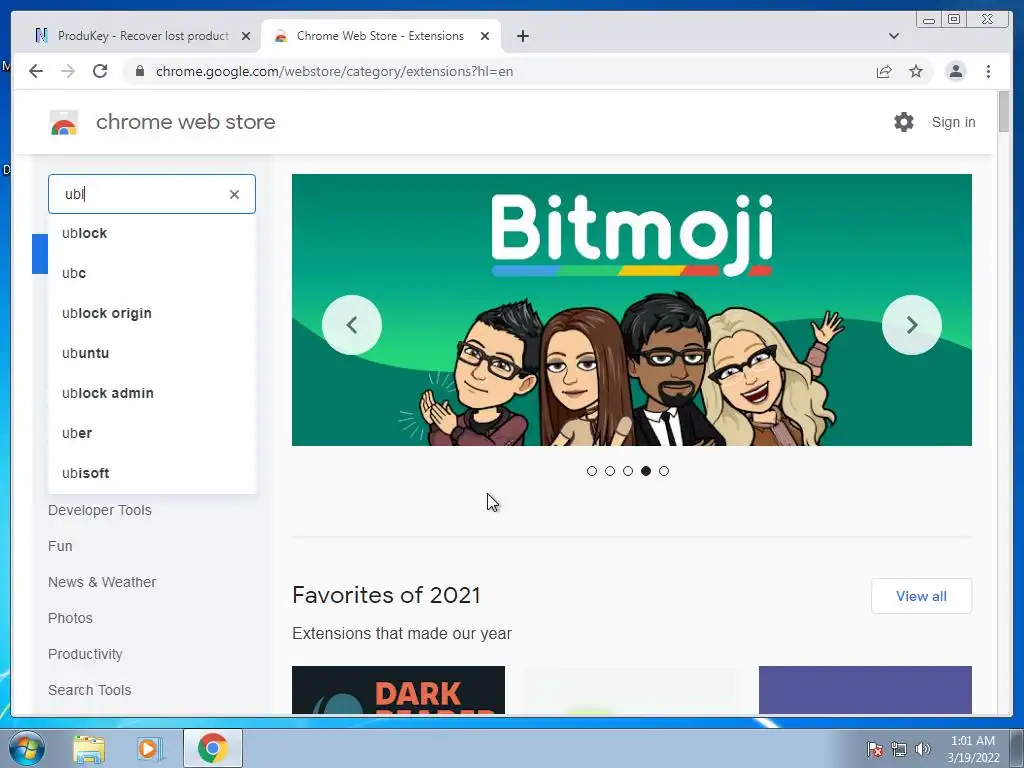Choose the 'ubc' suggestion

[x=152, y=273]
